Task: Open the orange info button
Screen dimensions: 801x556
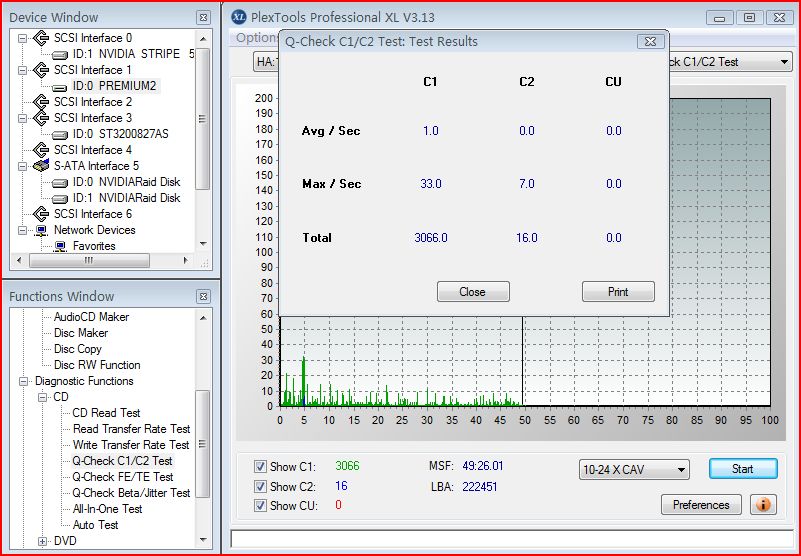Action: [764, 504]
